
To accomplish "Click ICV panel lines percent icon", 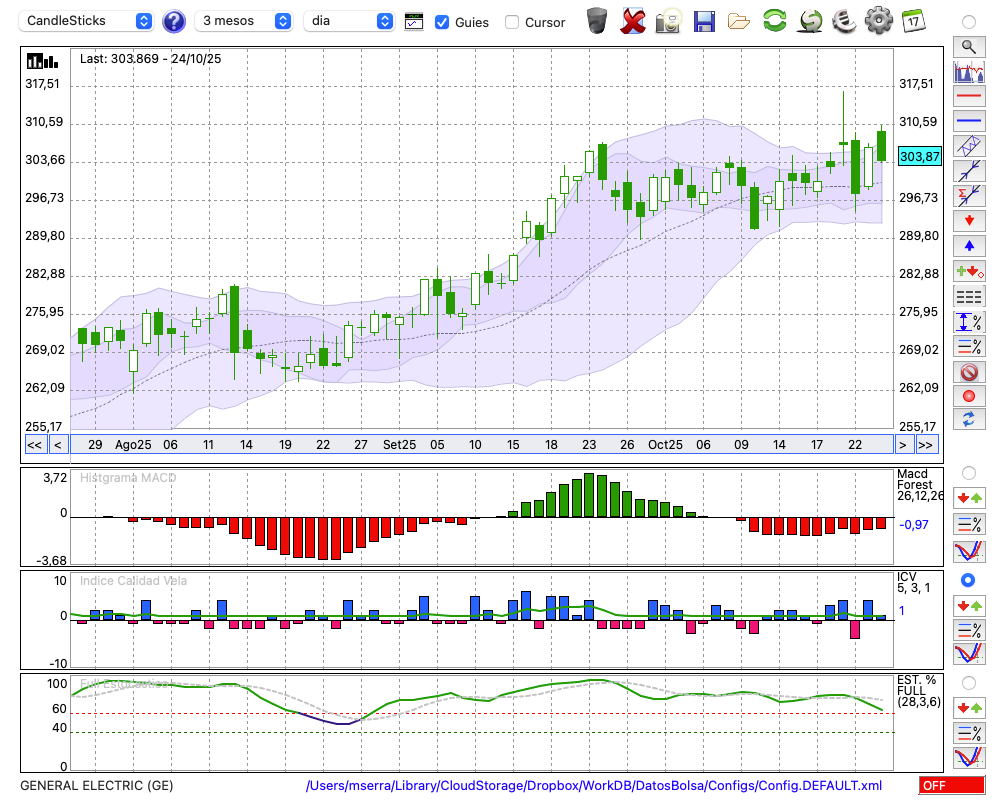I will pyautogui.click(x=969, y=630).
